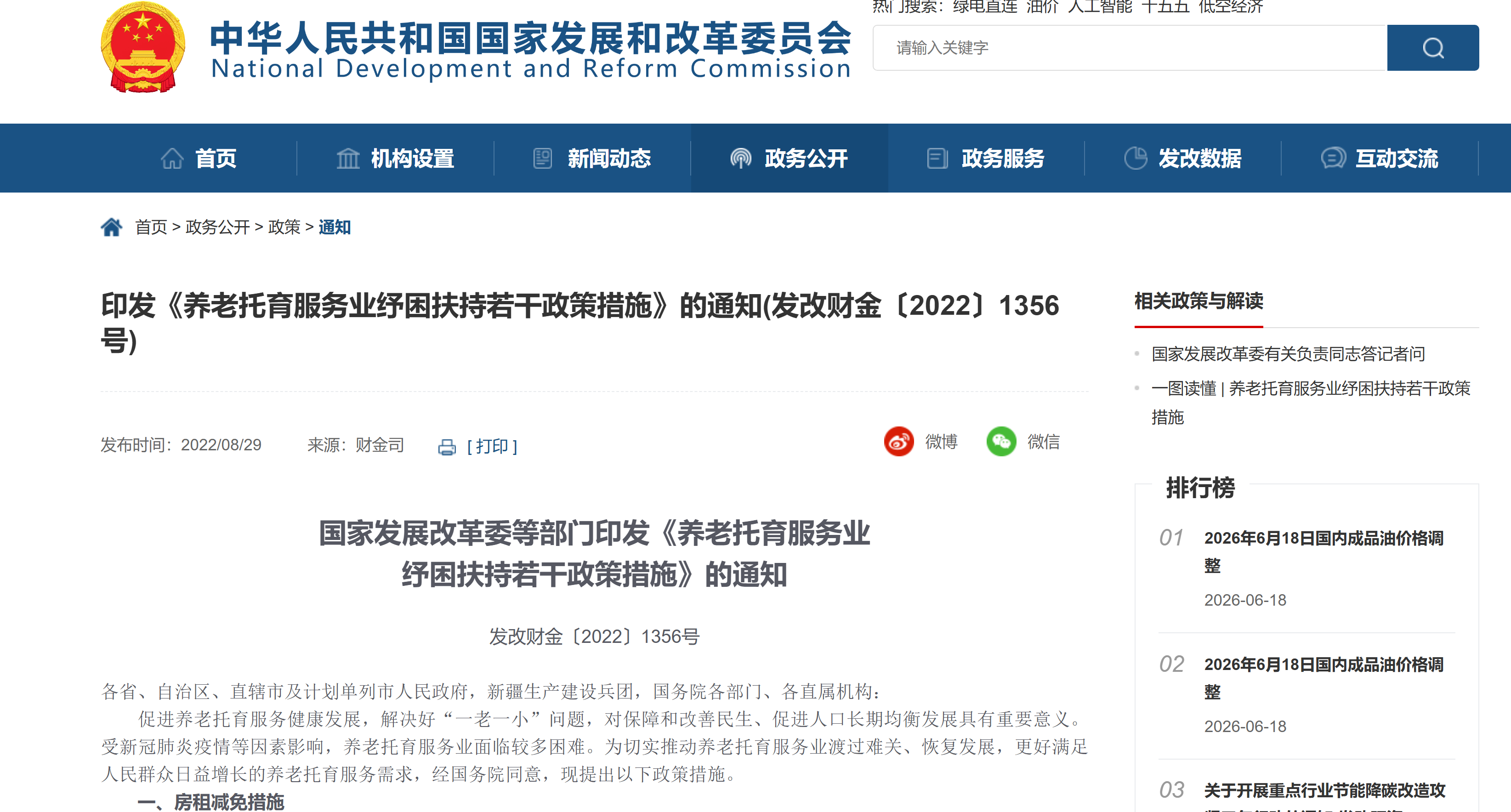1511x812 pixels.
Task: Click hot search term 绿电直连
Action: coord(985,6)
